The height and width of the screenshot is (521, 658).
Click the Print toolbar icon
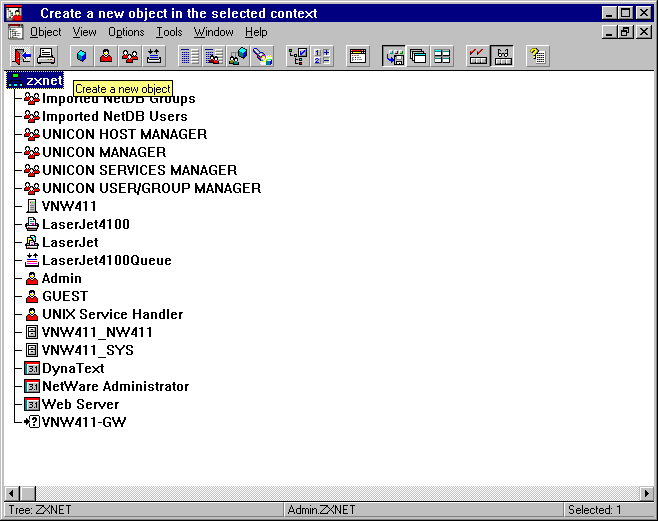click(46, 56)
